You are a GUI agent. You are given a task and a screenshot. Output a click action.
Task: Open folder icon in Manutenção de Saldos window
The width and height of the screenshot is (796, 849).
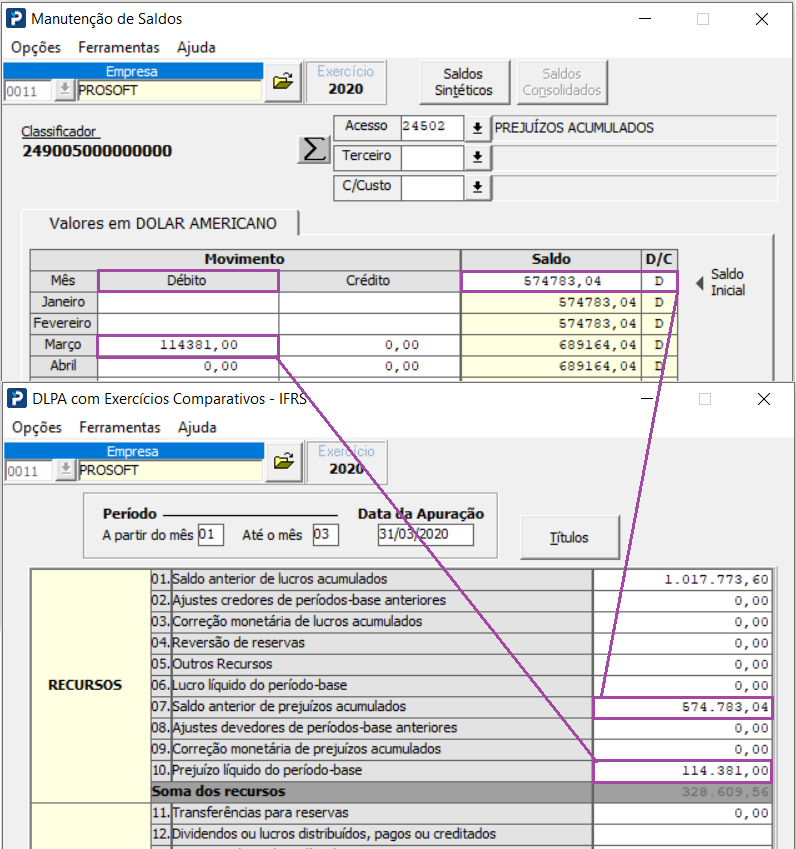pyautogui.click(x=283, y=82)
